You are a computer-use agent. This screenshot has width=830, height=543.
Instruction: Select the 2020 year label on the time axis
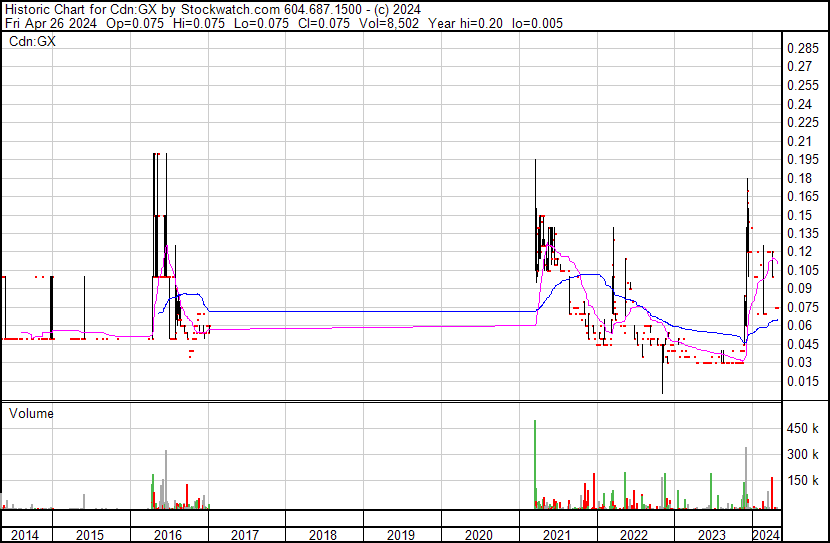tap(480, 535)
